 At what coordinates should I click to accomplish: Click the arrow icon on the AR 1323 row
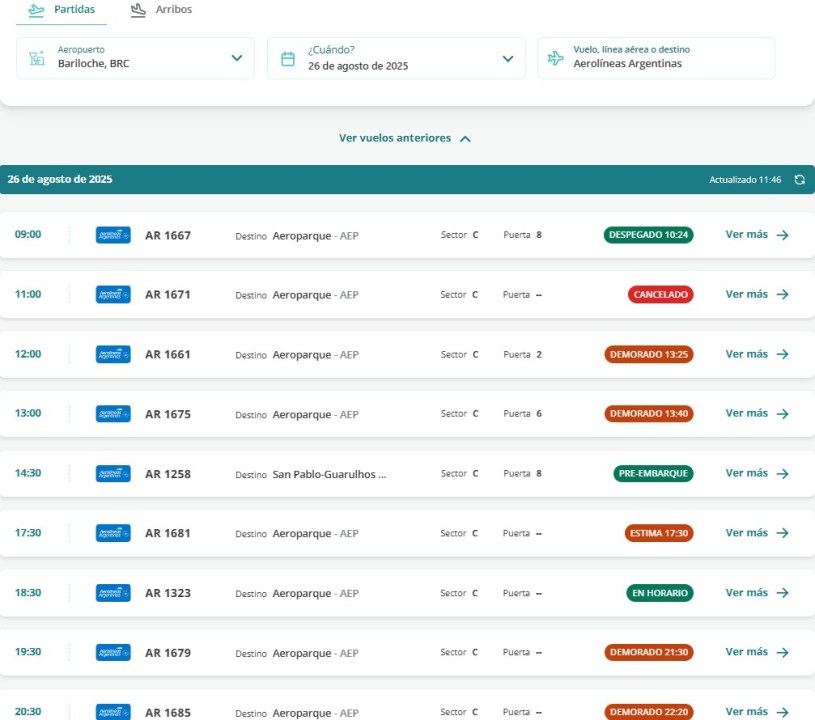tap(782, 593)
